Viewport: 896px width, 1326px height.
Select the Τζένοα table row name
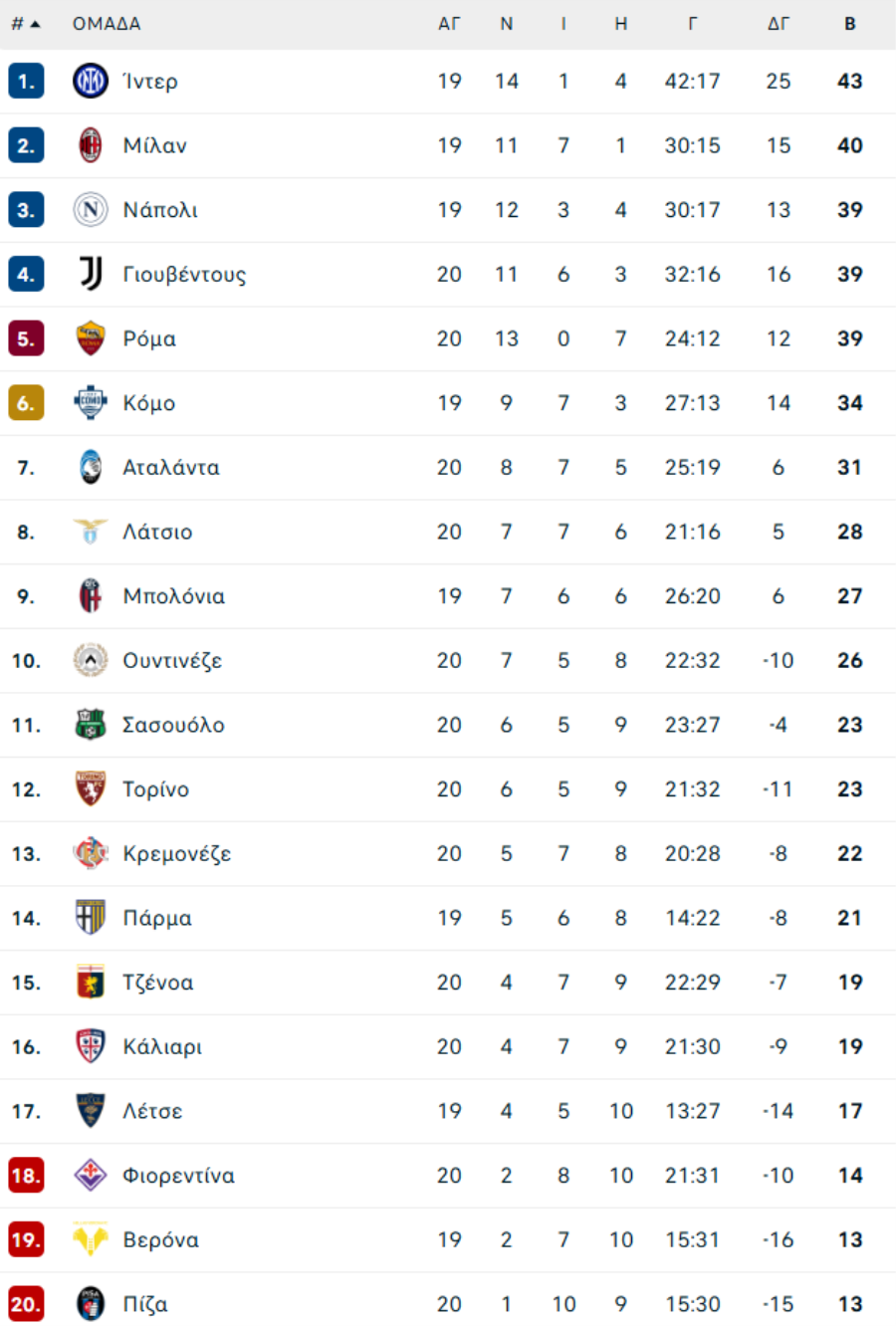158,983
